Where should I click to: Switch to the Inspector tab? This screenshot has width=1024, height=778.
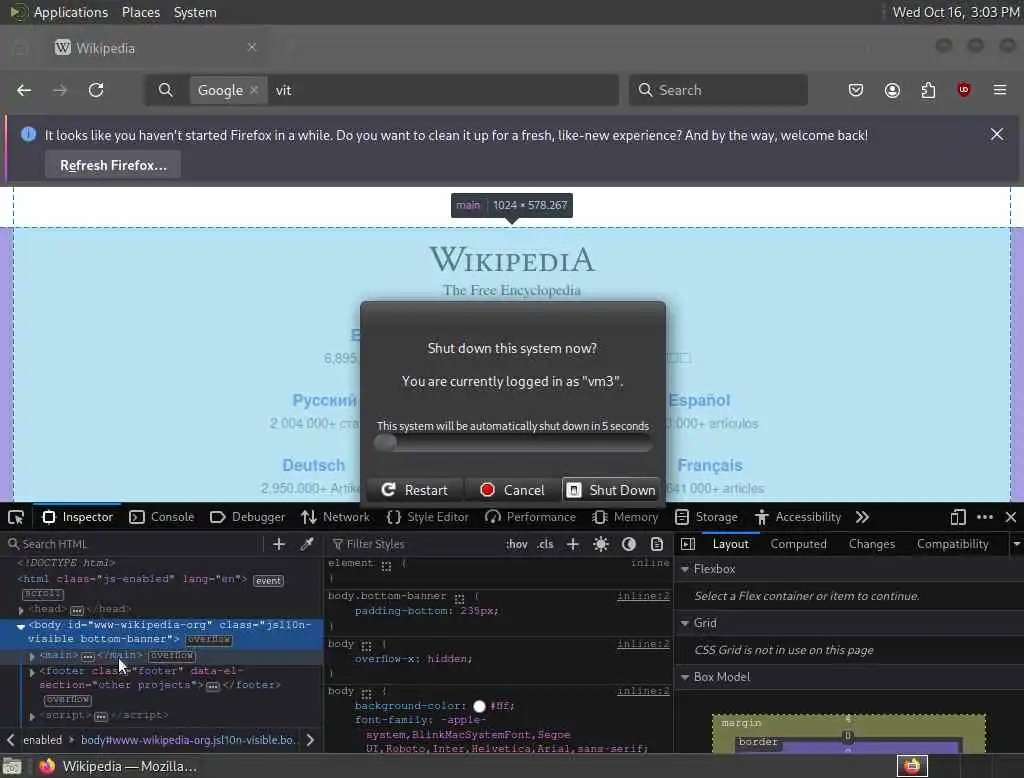pyautogui.click(x=77, y=517)
